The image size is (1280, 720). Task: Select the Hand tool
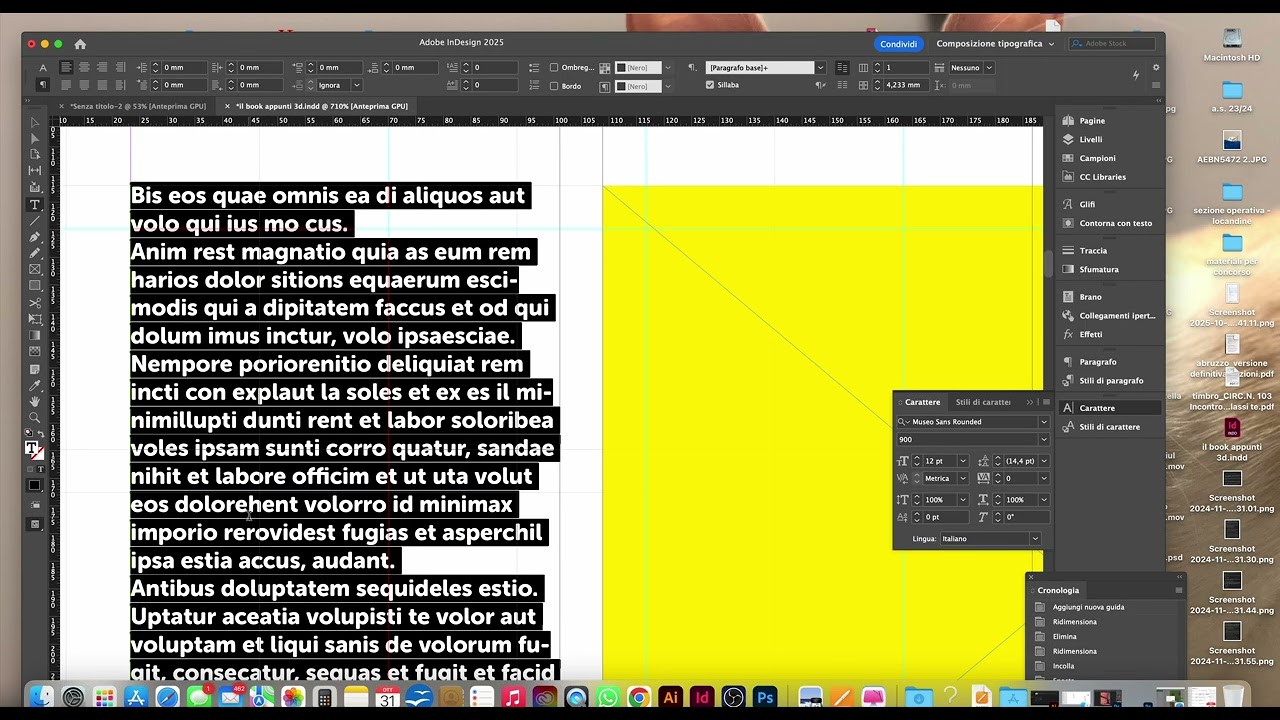[35, 401]
